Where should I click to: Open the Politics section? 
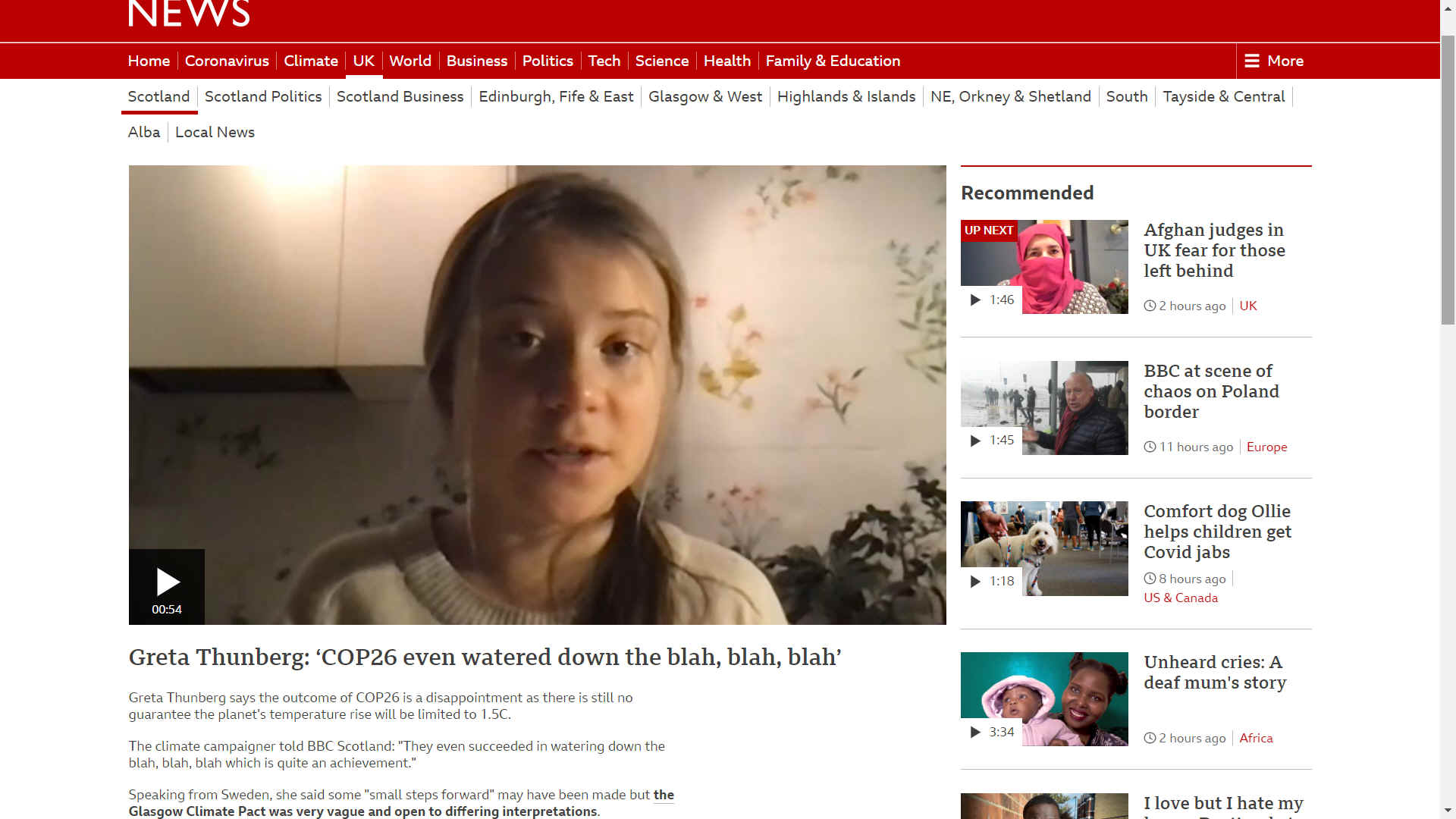pyautogui.click(x=548, y=61)
